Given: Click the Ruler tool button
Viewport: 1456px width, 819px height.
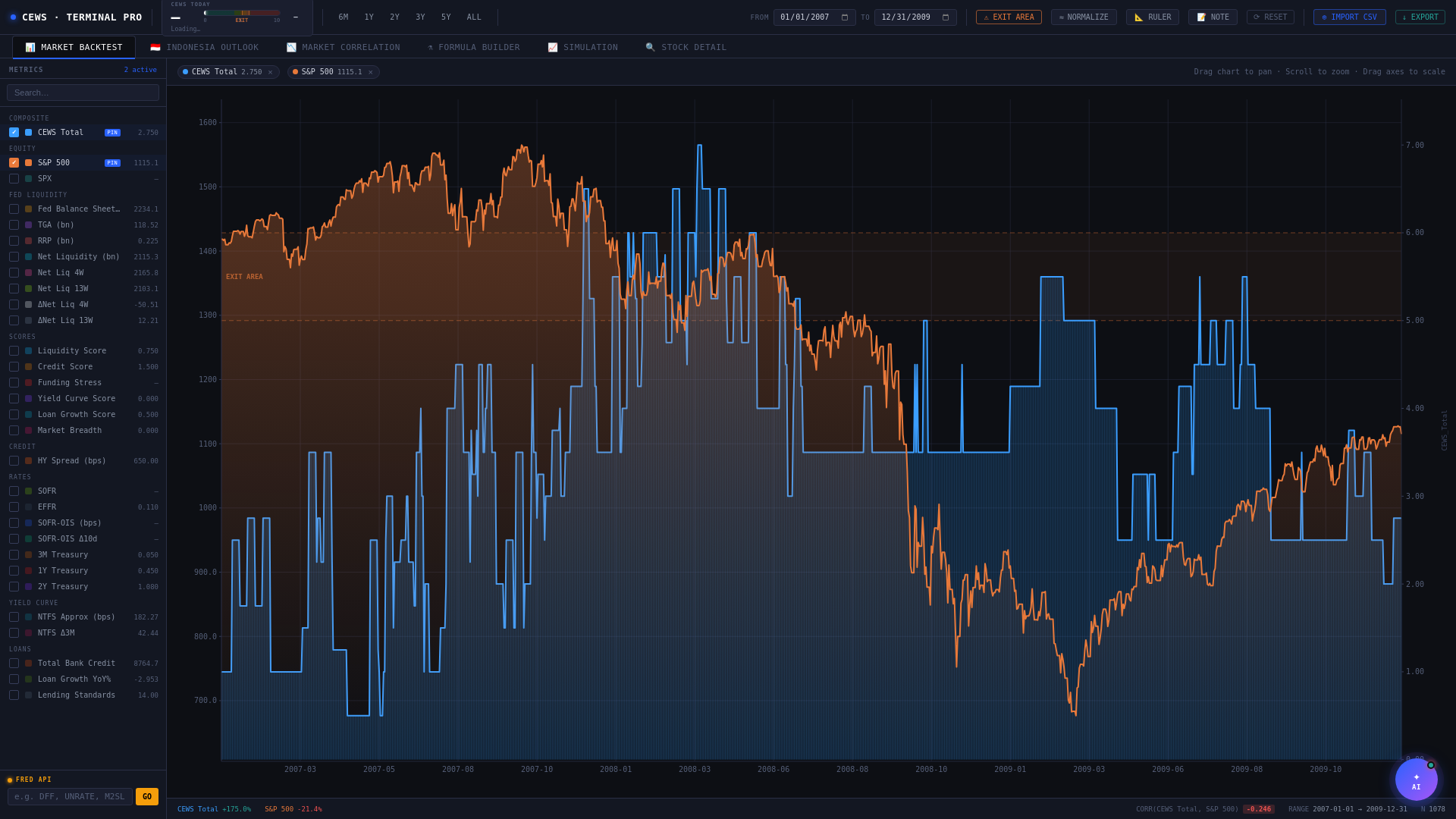Looking at the screenshot, I should [1152, 17].
